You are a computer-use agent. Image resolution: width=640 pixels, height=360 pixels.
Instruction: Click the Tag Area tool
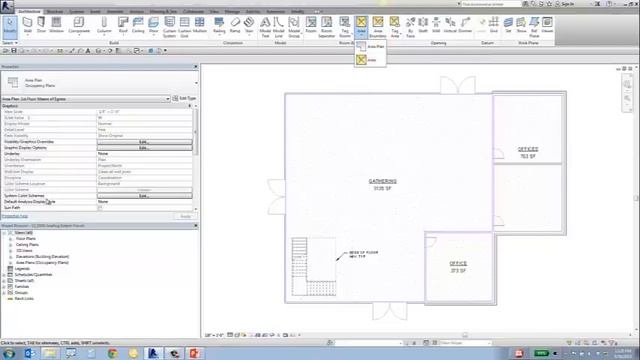(395, 27)
